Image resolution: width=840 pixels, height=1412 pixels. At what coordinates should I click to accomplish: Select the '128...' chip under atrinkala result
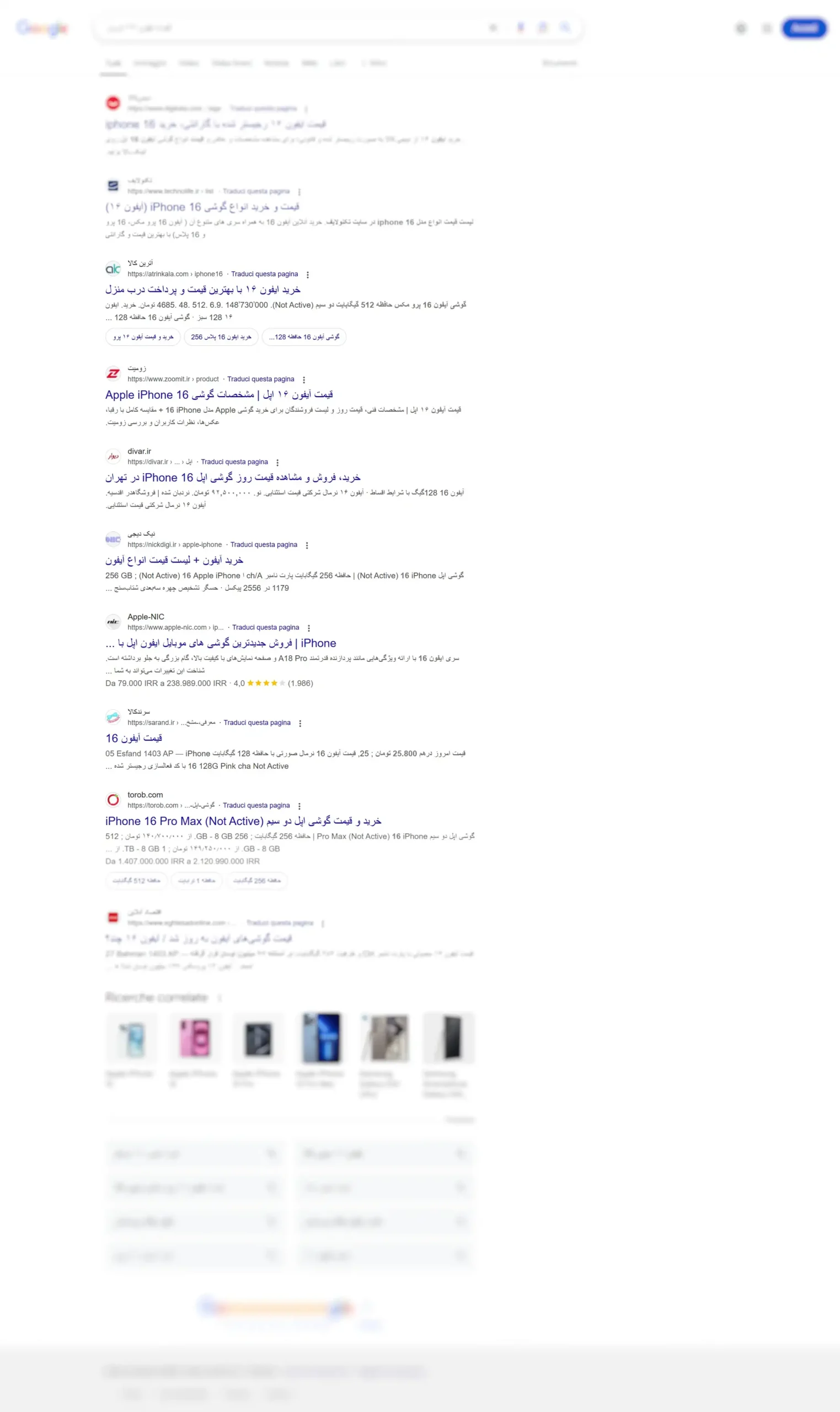click(x=304, y=338)
